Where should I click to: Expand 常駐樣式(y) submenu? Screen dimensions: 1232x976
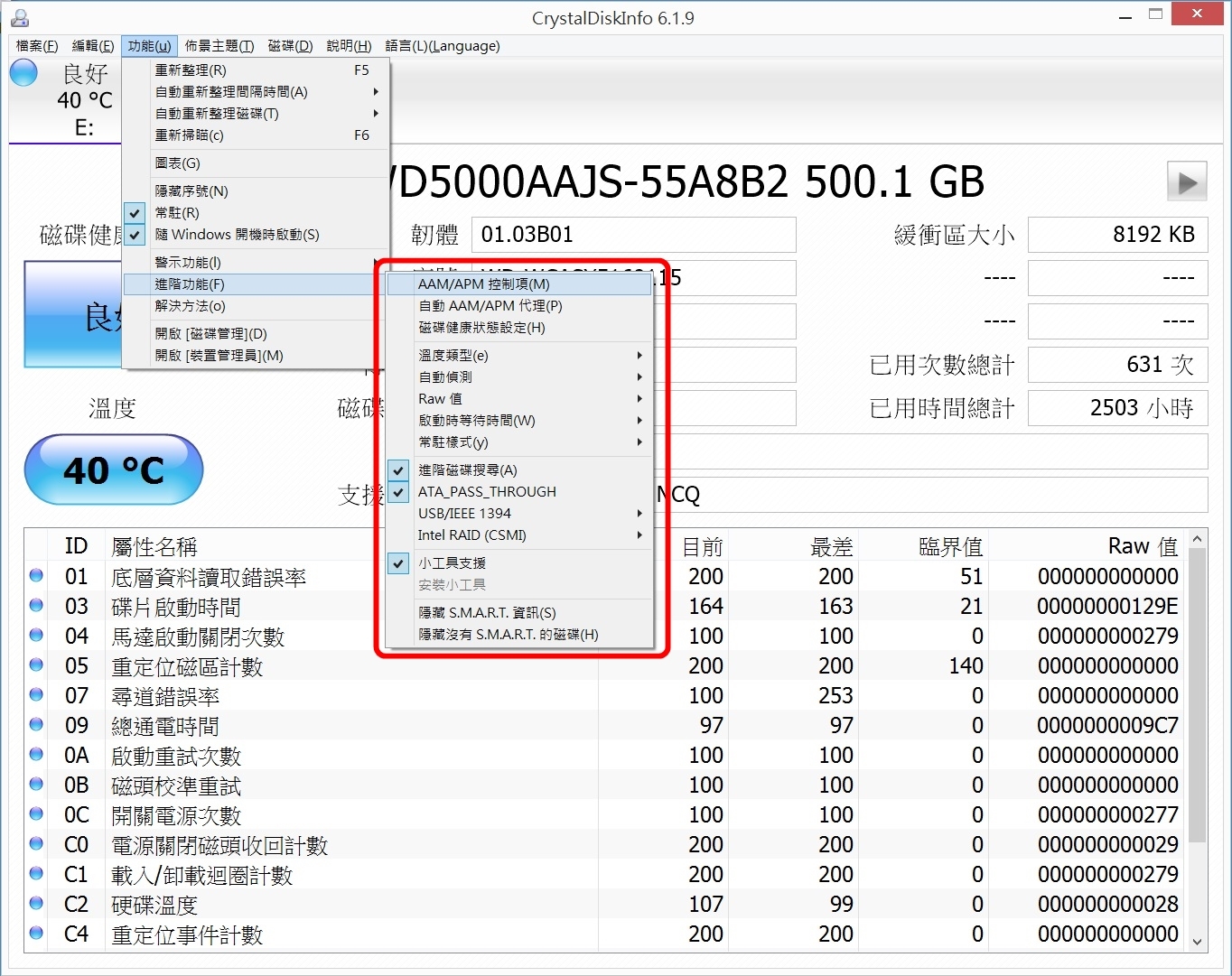519,442
